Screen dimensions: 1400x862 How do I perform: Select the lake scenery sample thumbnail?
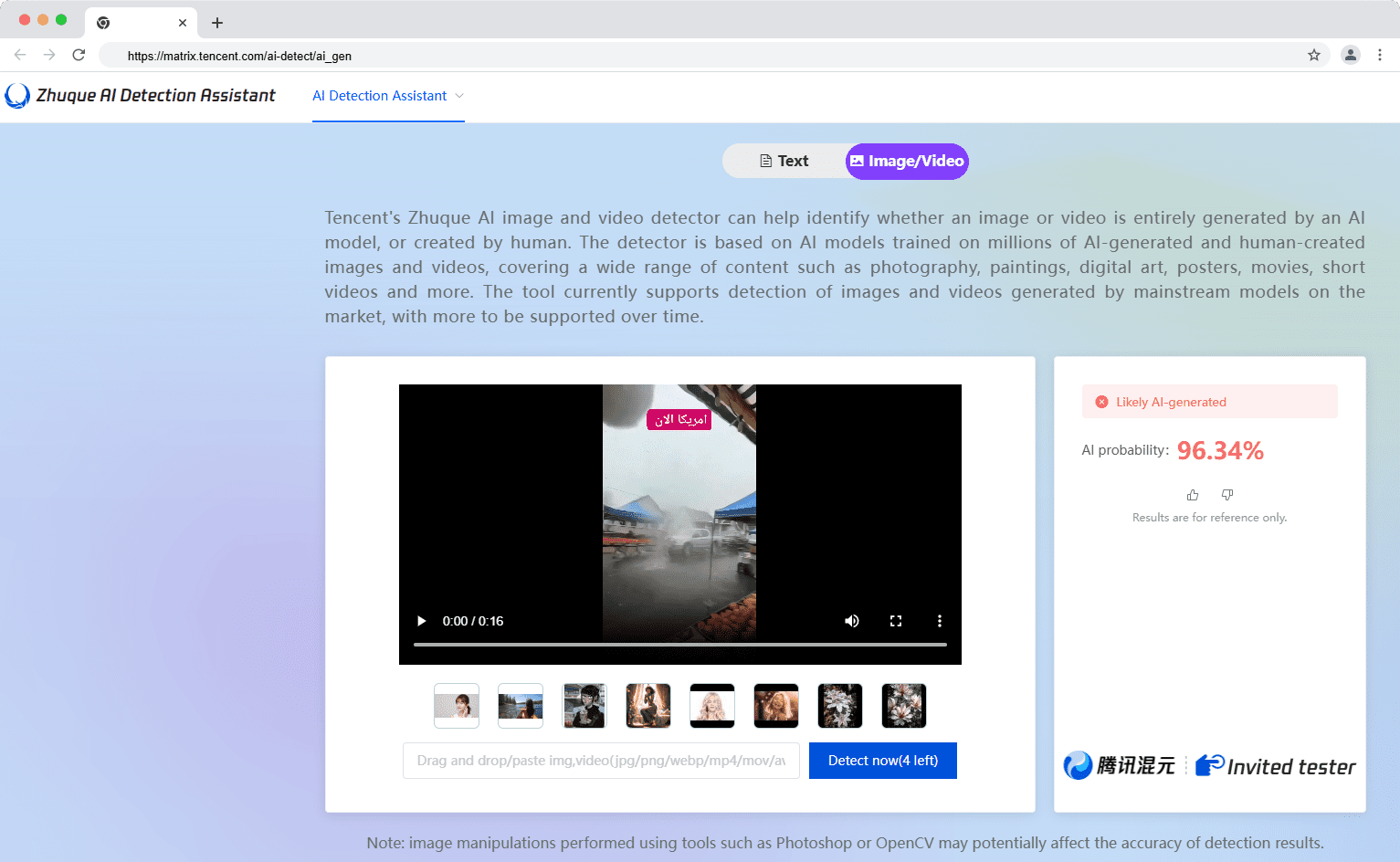[x=521, y=706]
